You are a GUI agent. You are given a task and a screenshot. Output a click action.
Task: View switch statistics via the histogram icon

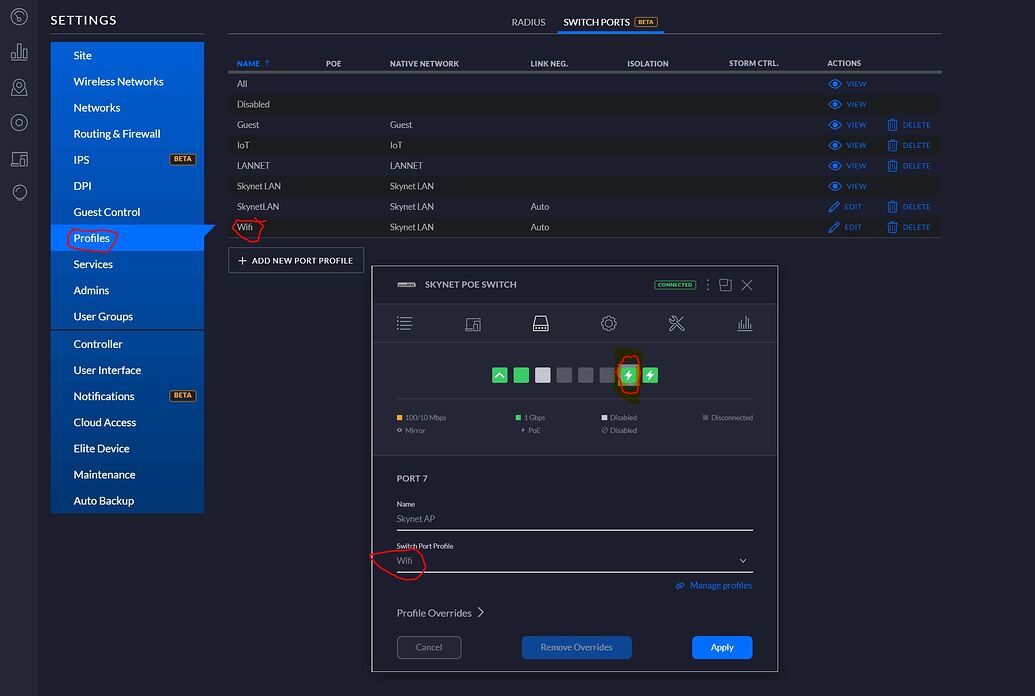(744, 323)
